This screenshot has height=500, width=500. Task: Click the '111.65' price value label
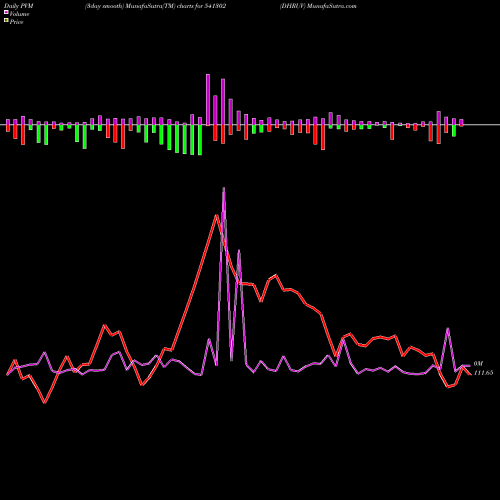point(483,373)
